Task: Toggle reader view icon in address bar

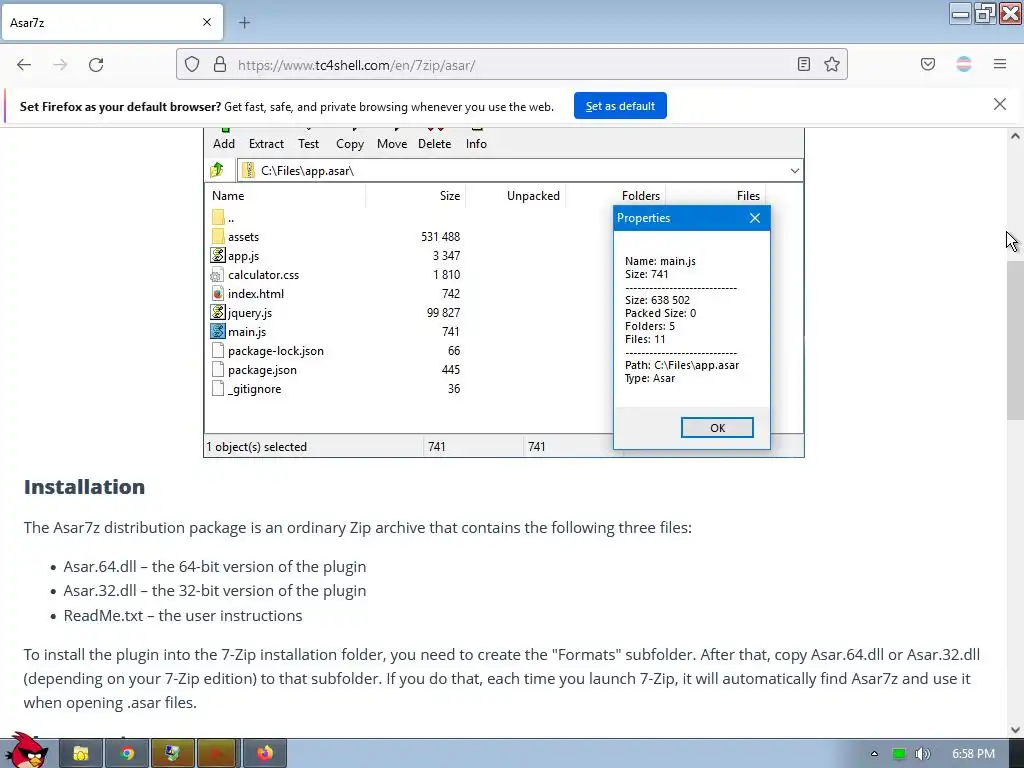Action: (x=804, y=64)
